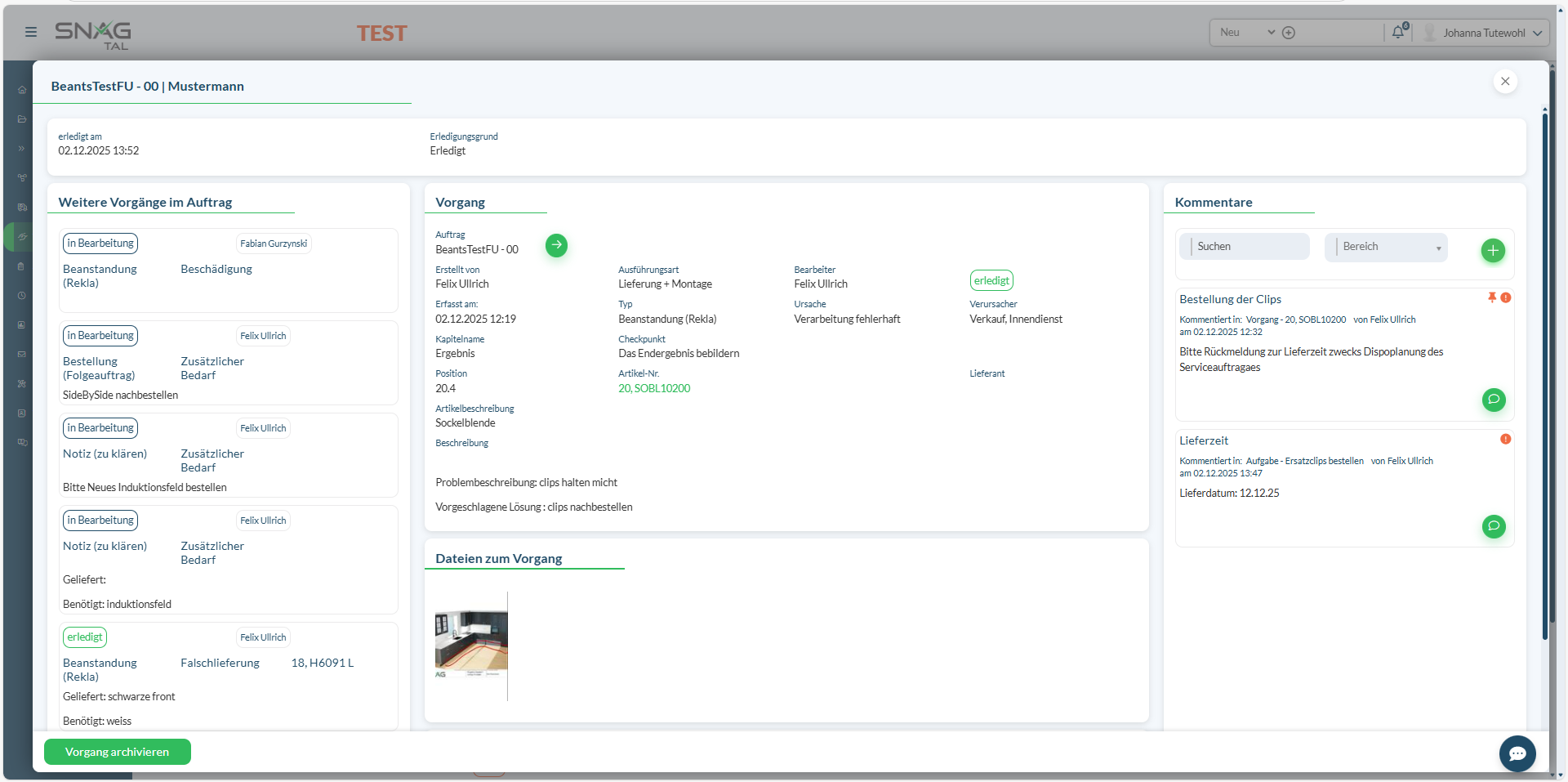Click the alert icon on Lieferzeit comment

pyautogui.click(x=1505, y=440)
